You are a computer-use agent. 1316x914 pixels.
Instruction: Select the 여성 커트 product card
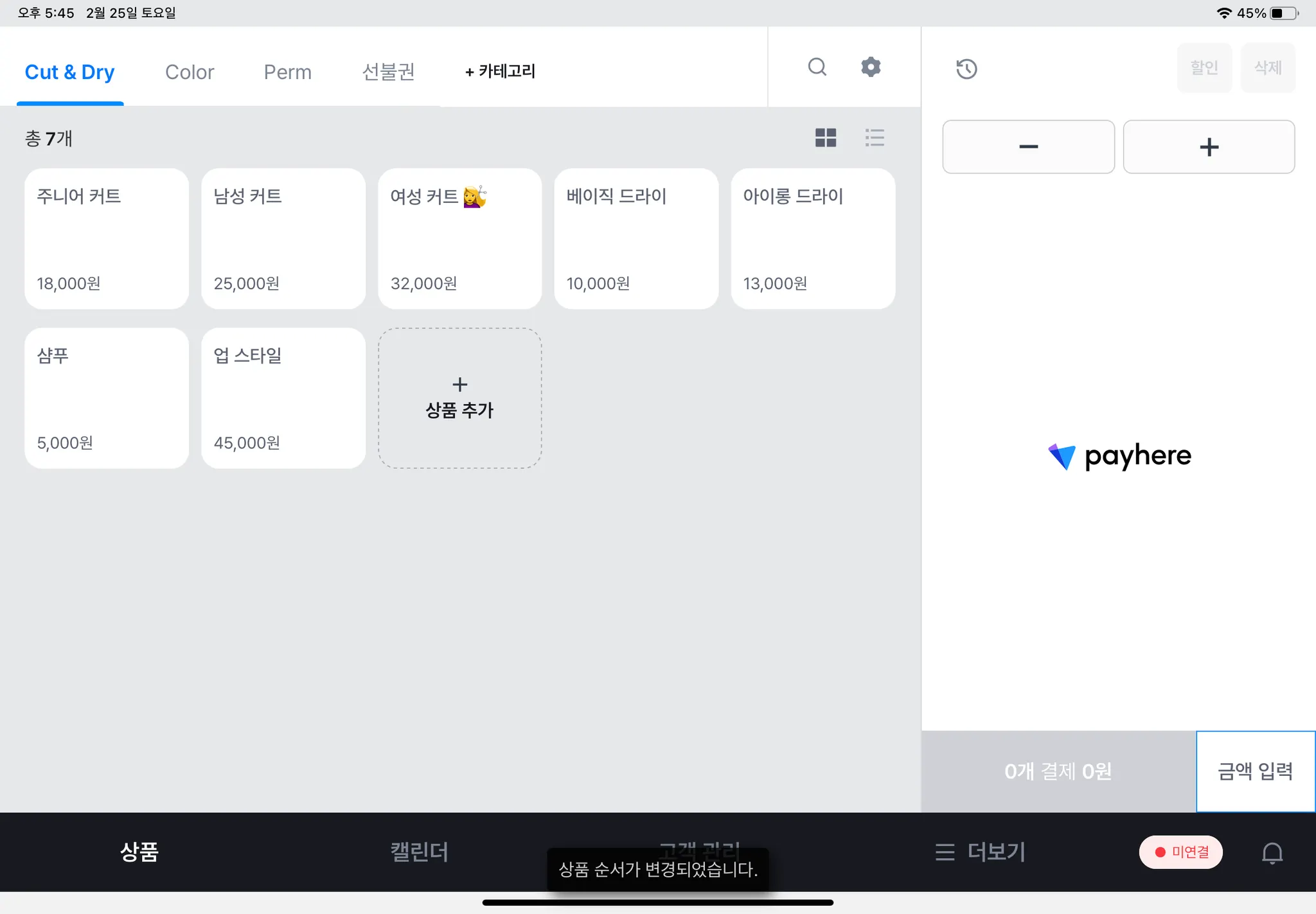[x=459, y=239]
